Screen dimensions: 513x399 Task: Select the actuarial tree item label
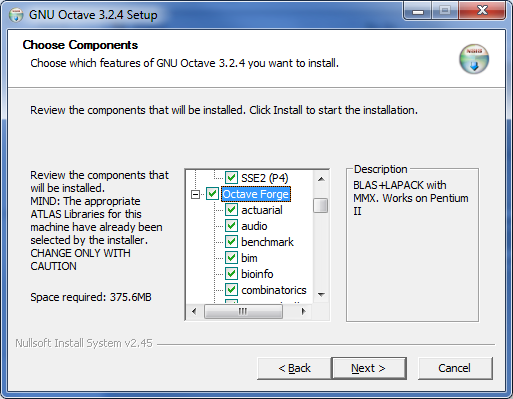[x=262, y=210]
